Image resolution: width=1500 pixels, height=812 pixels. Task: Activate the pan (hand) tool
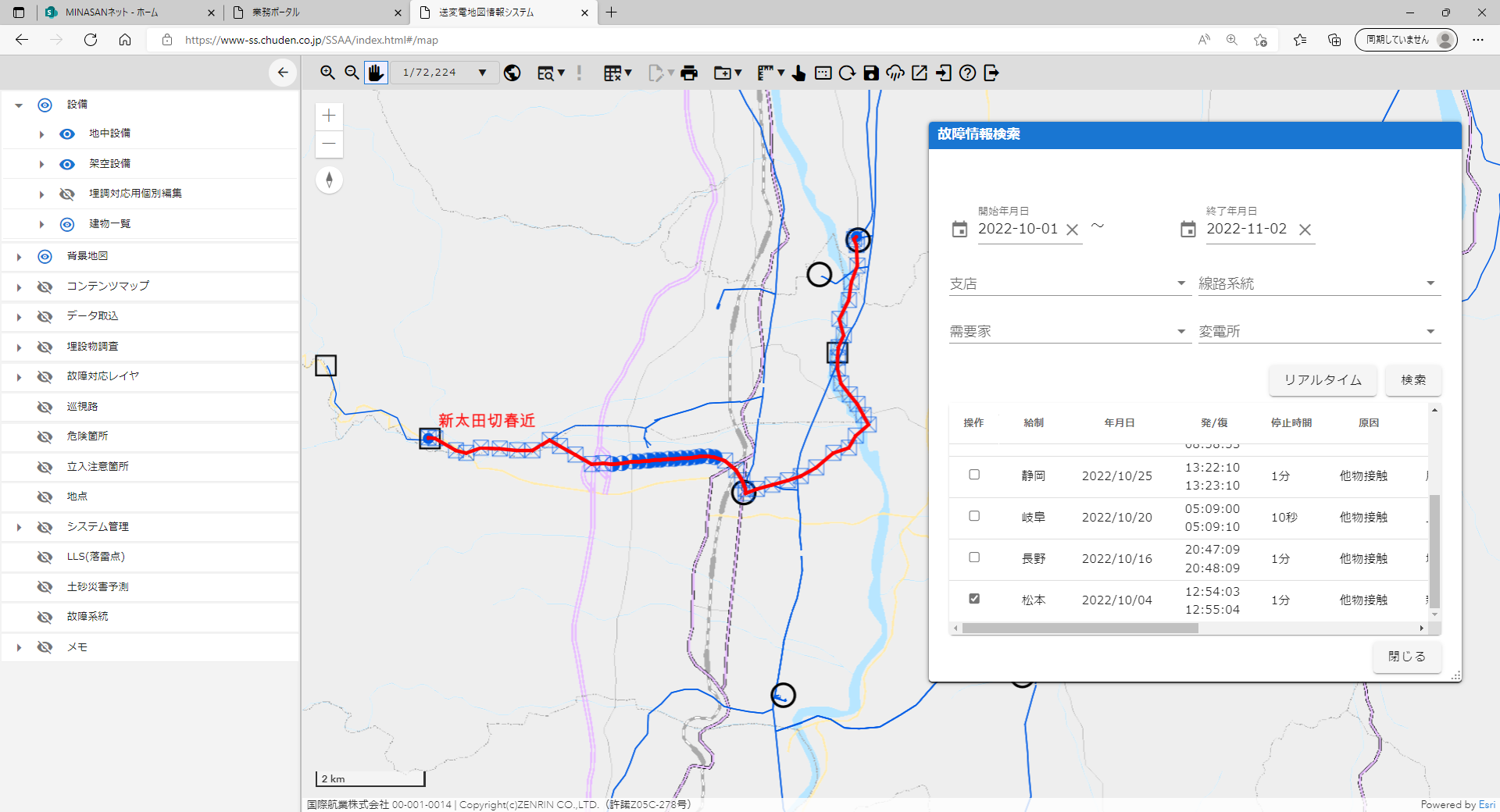pos(376,72)
